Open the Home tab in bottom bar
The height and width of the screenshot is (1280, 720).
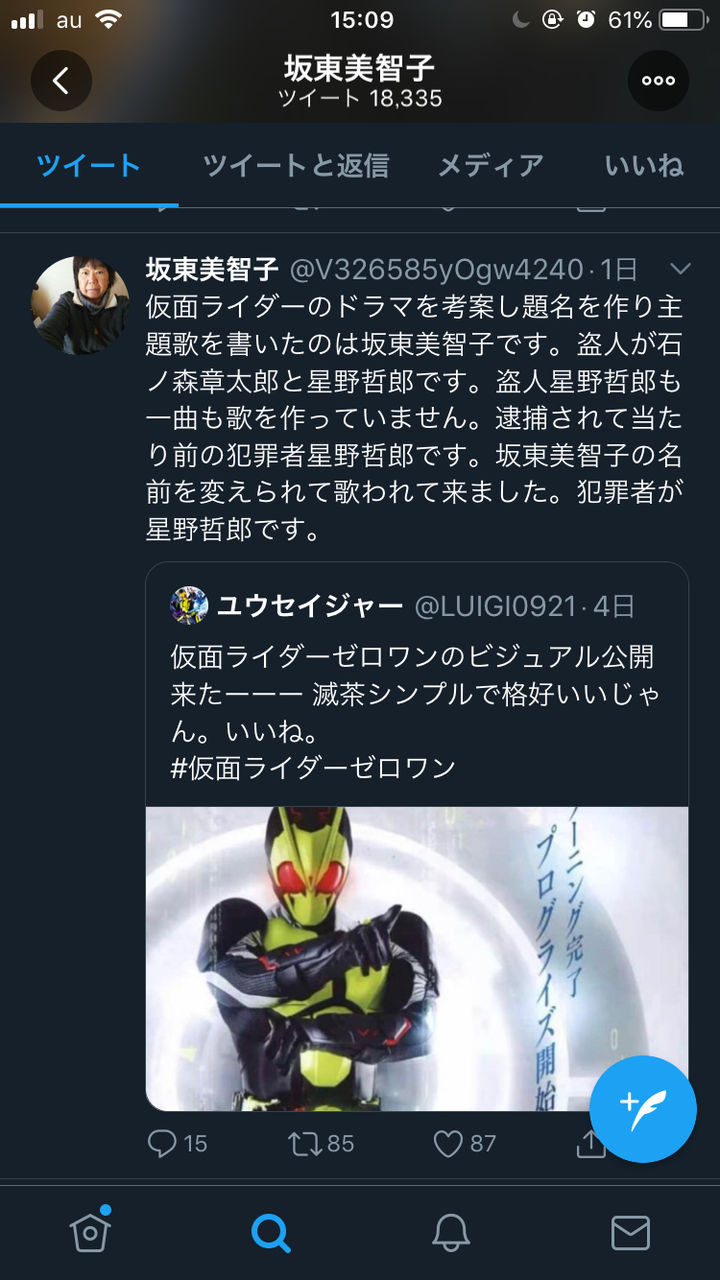tap(90, 1231)
